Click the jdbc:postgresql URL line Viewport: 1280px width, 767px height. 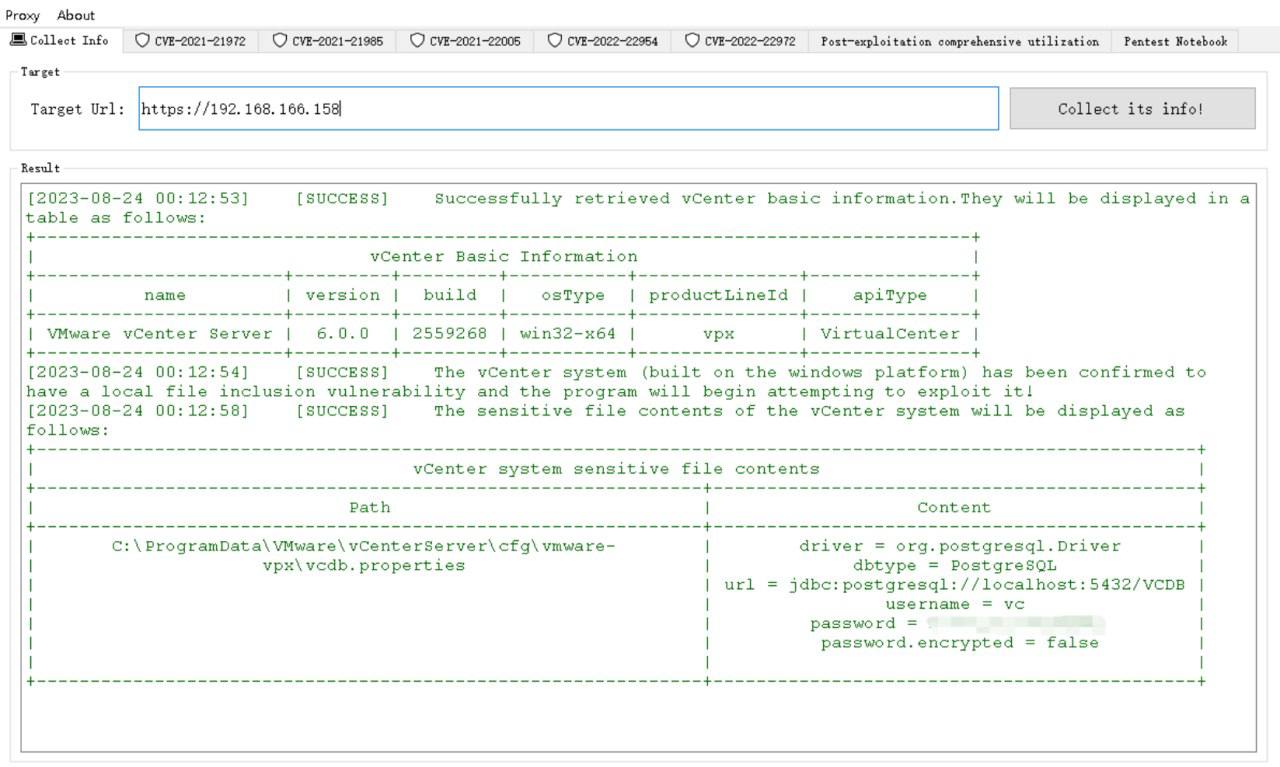click(x=955, y=584)
